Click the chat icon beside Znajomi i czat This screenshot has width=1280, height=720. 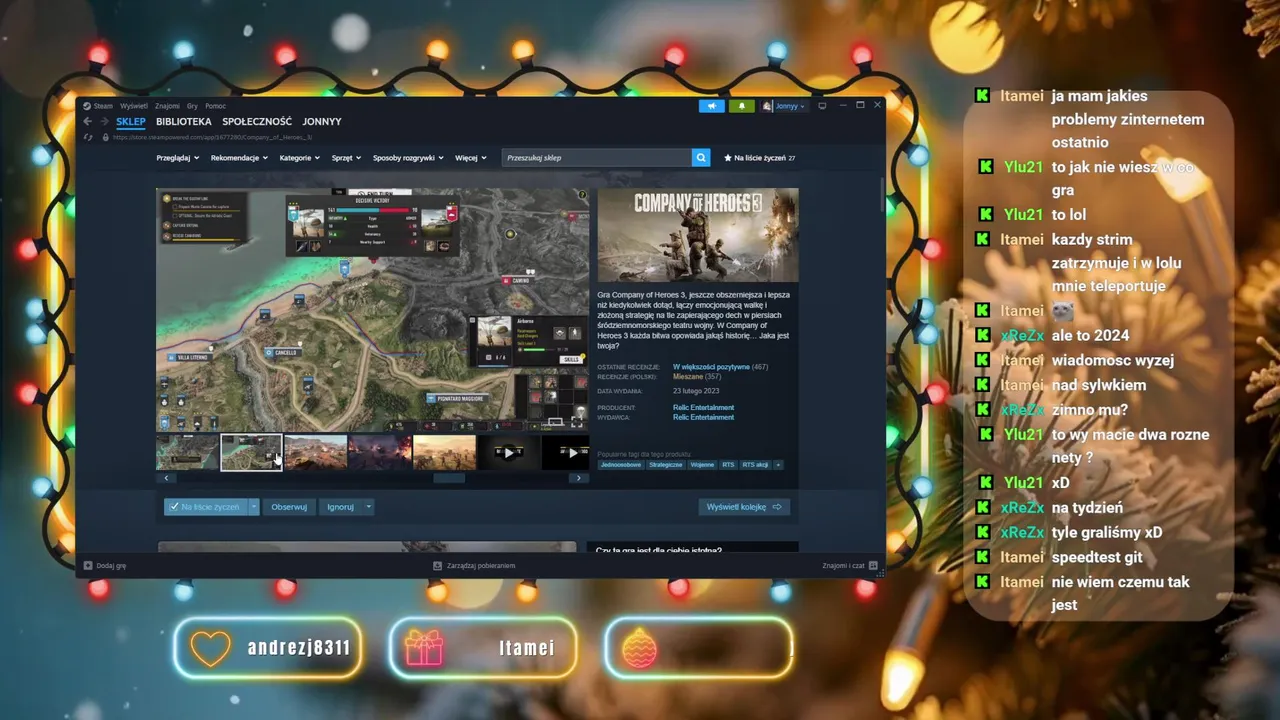(874, 565)
